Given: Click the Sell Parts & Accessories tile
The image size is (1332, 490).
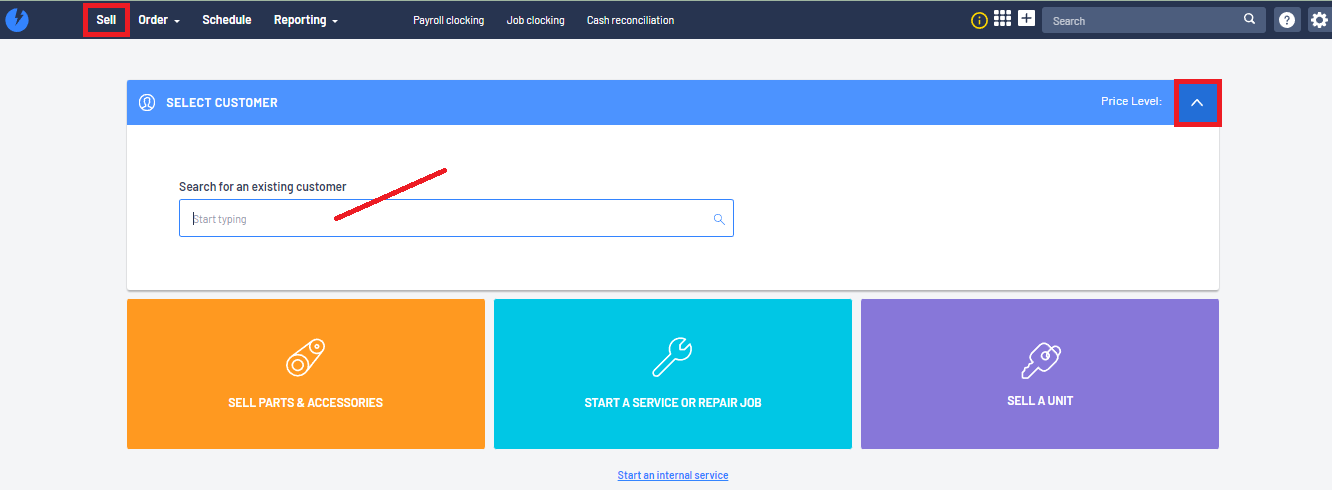Looking at the screenshot, I should [x=306, y=374].
